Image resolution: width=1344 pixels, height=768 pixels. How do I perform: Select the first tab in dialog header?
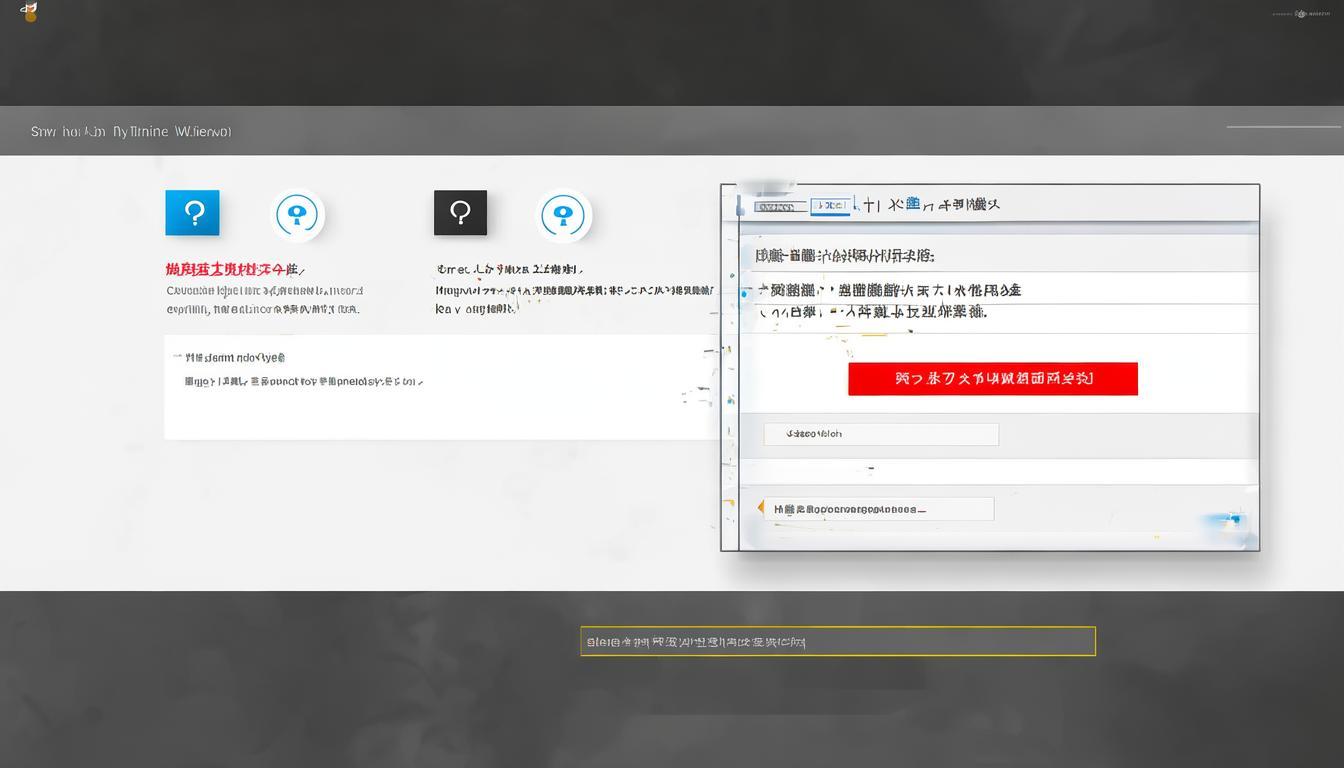[x=780, y=207]
